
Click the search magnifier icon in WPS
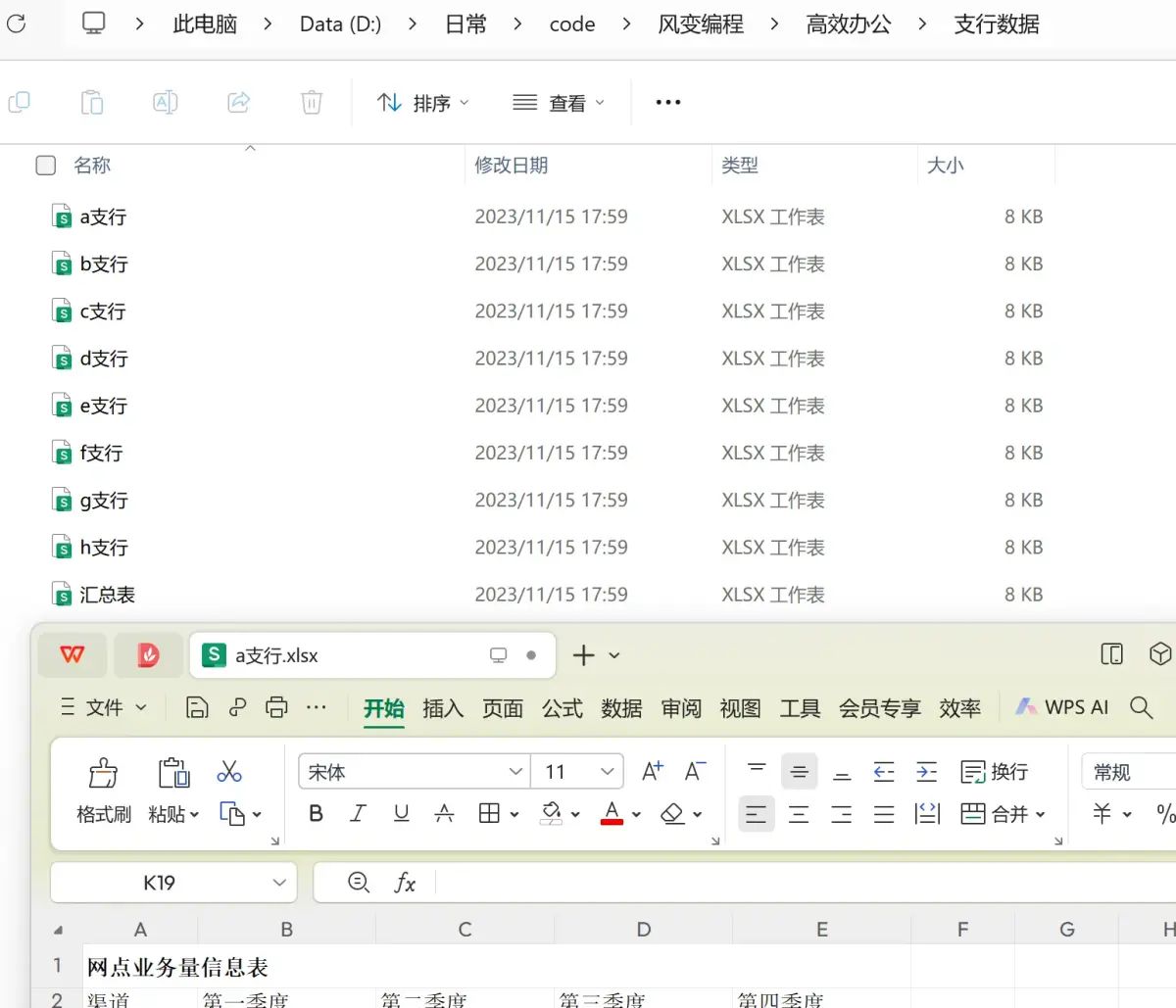tap(1140, 706)
